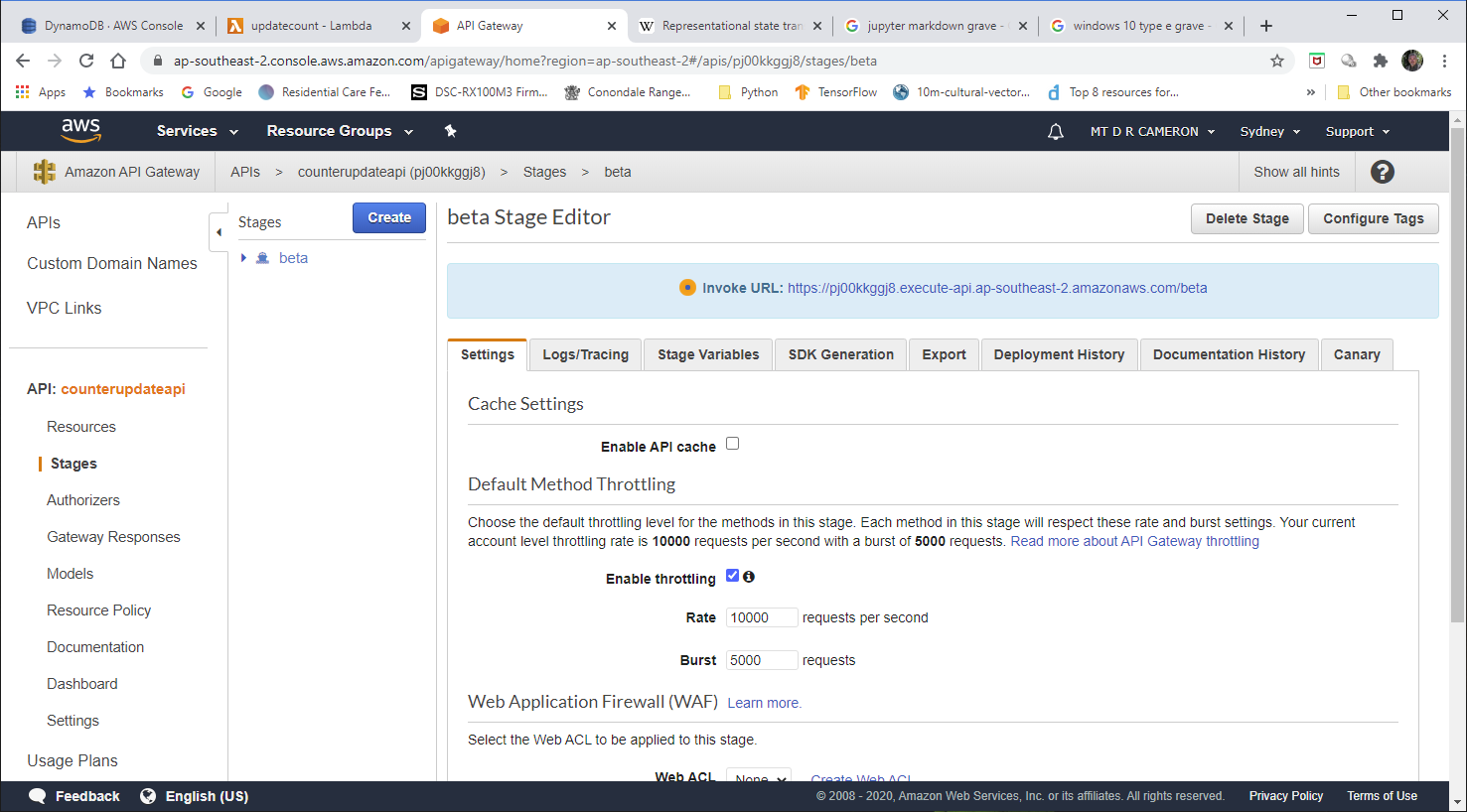This screenshot has width=1467, height=812.
Task: Switch to the Logs/Tracing tab
Action: (586, 354)
